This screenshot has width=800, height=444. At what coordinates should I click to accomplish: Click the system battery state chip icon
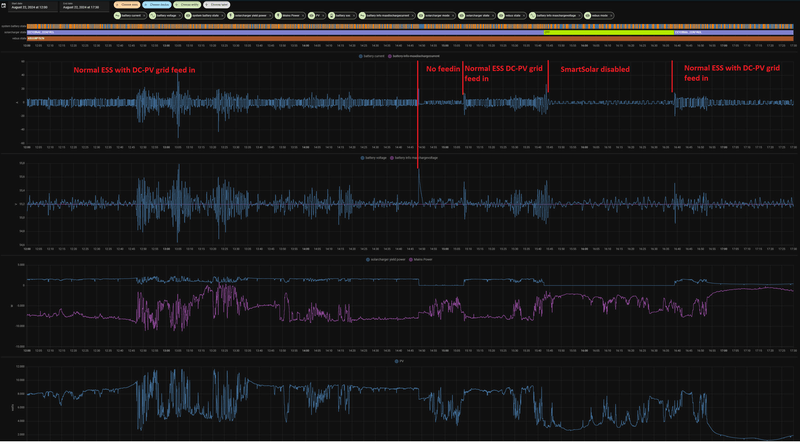pos(188,15)
